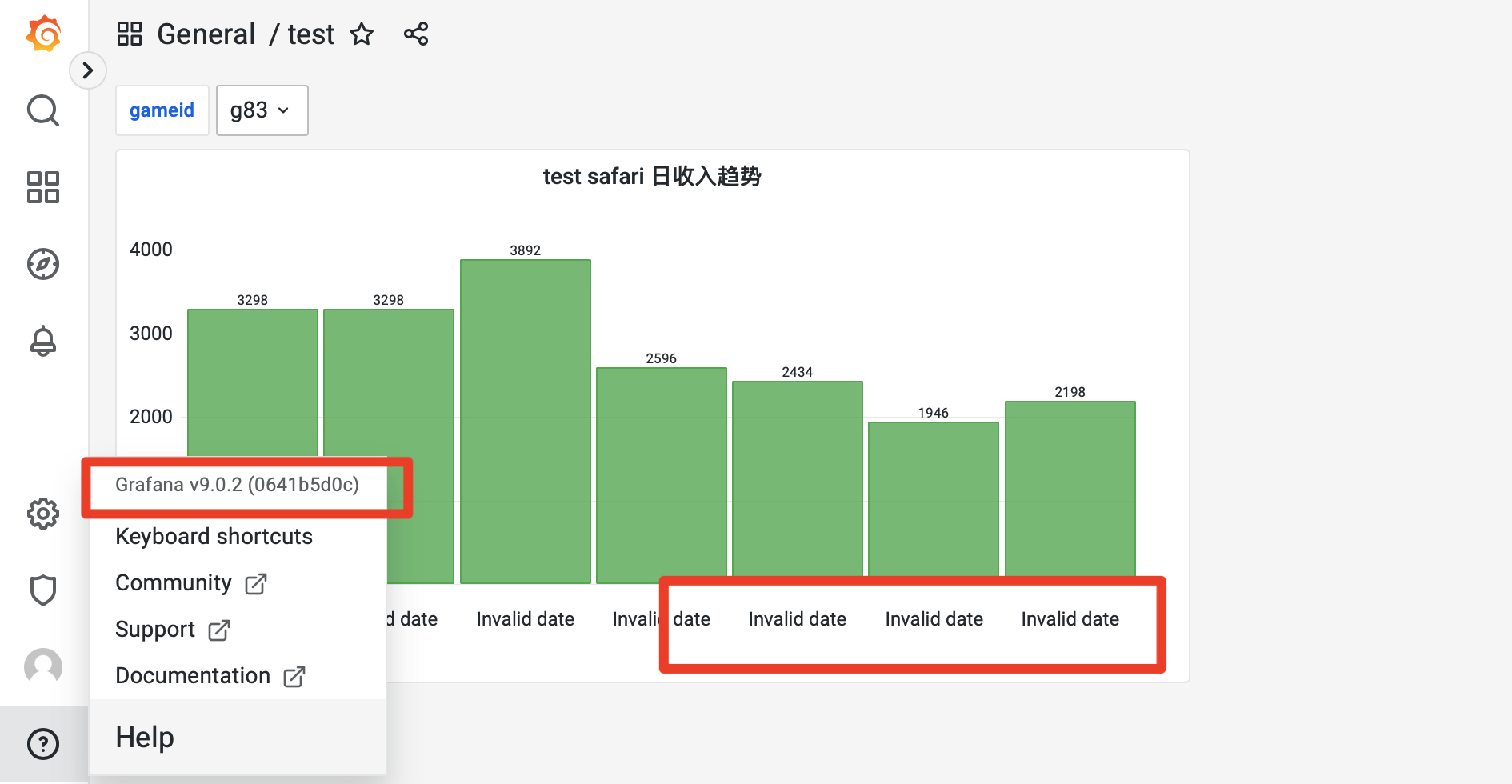Click the Grafana logo home icon
Viewport: 1512px width, 784px height.
coord(43,34)
